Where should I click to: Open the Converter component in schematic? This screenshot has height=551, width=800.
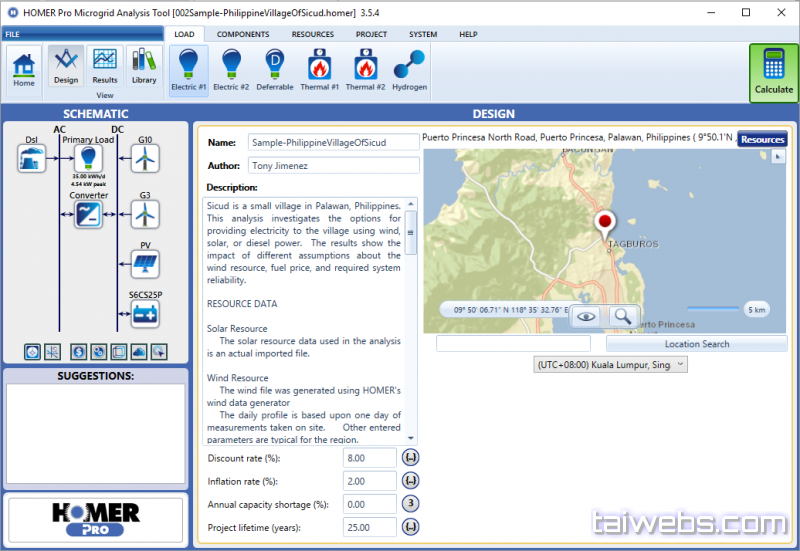pyautogui.click(x=89, y=213)
